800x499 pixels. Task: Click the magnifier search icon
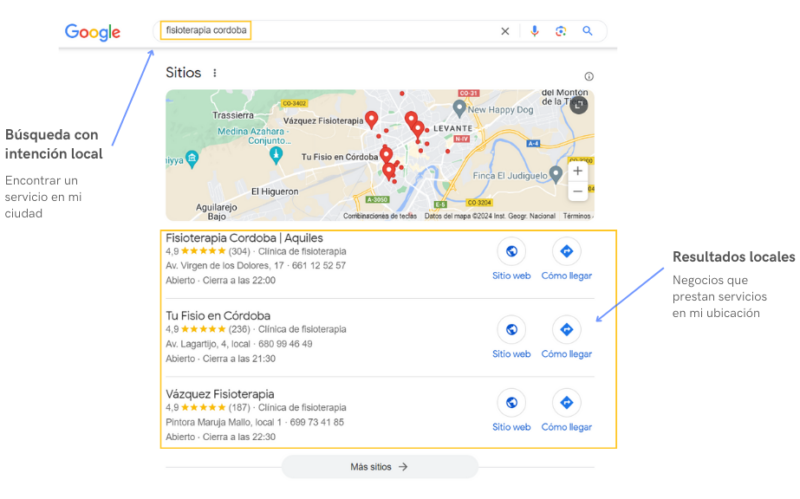click(x=588, y=31)
